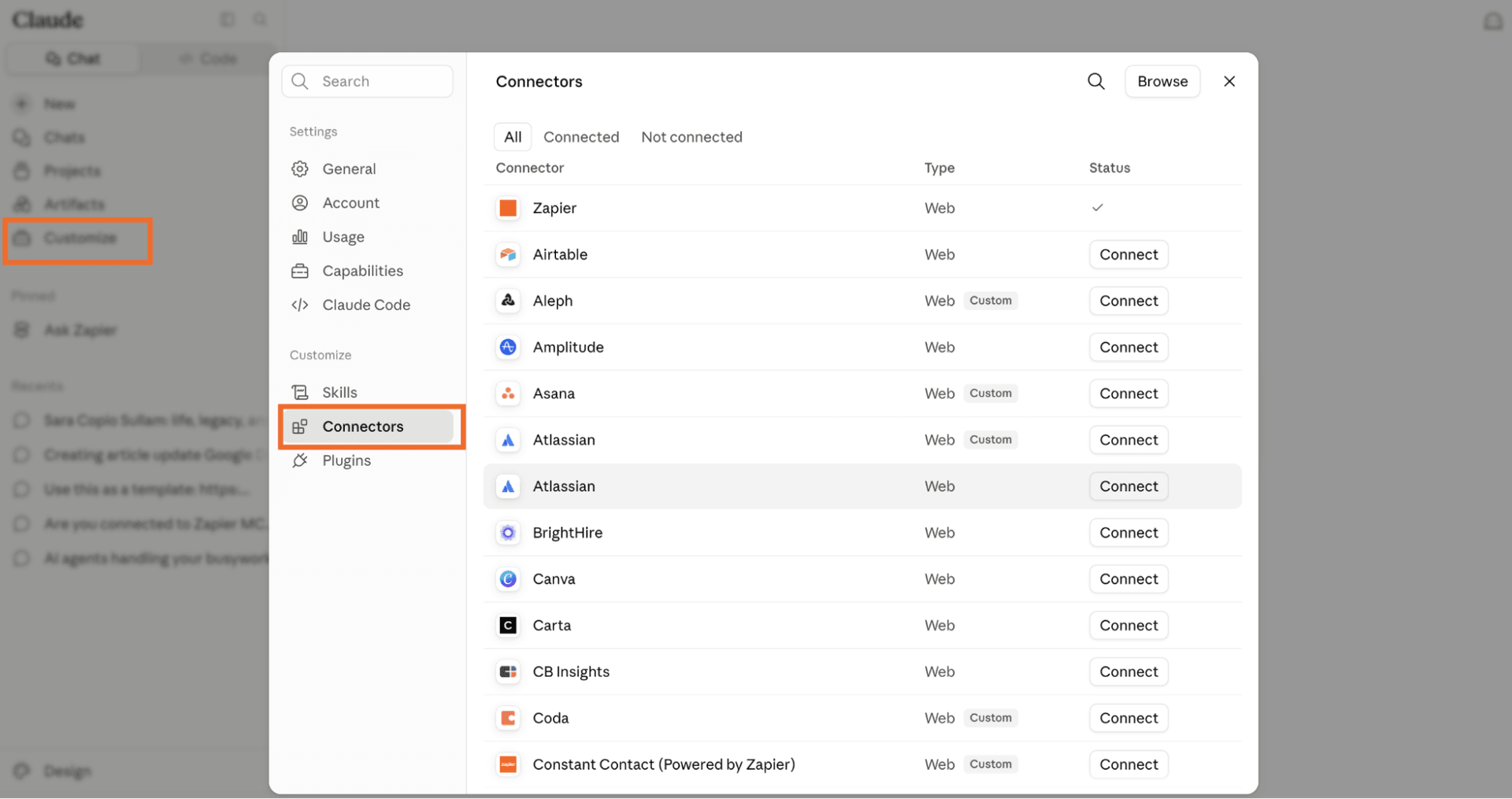Open the Skills section
The width and height of the screenshot is (1512, 799).
click(368, 392)
